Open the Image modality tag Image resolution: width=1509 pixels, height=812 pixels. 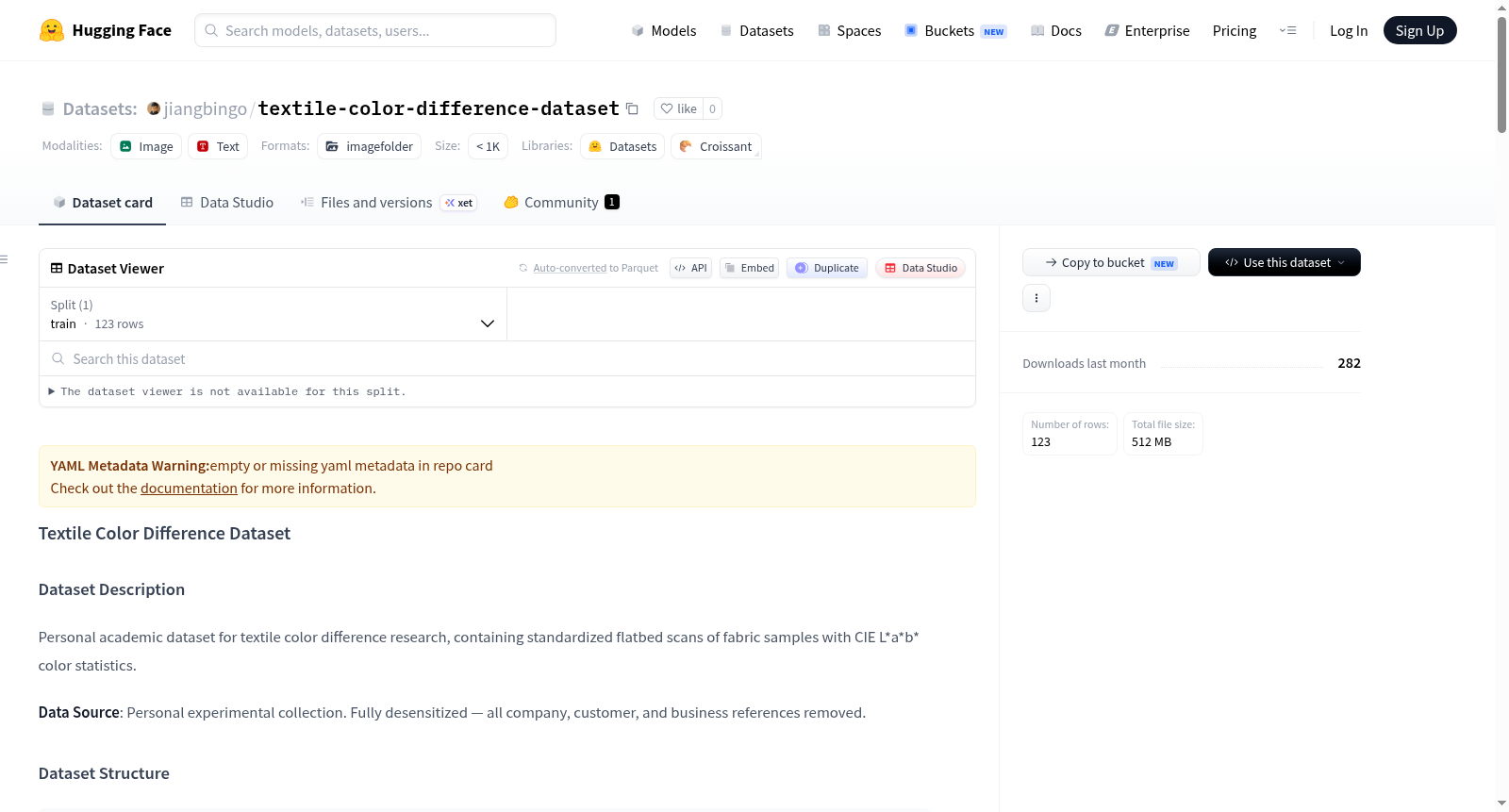[x=146, y=146]
